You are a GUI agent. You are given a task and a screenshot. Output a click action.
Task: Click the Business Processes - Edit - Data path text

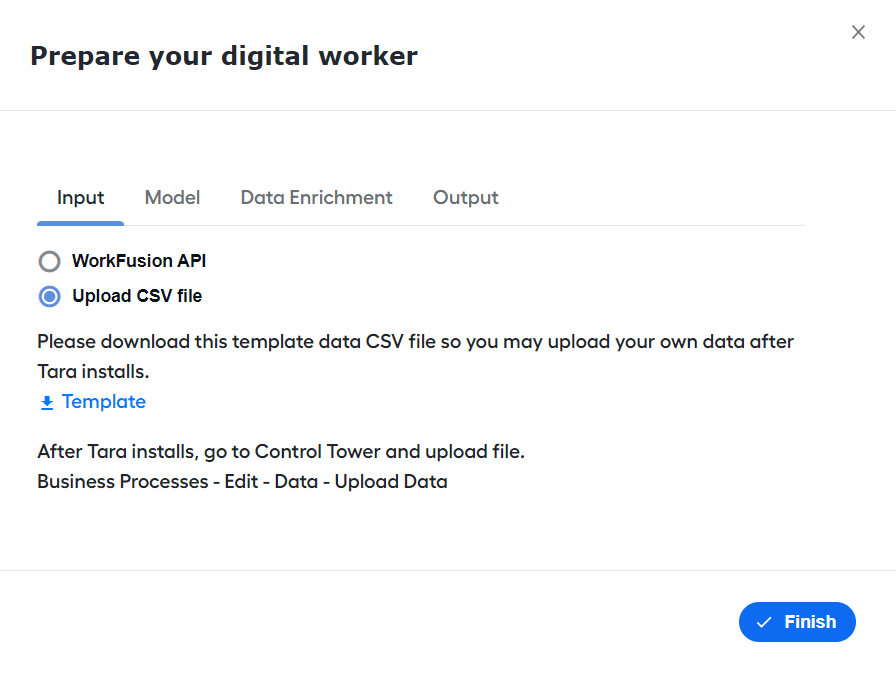click(x=242, y=482)
